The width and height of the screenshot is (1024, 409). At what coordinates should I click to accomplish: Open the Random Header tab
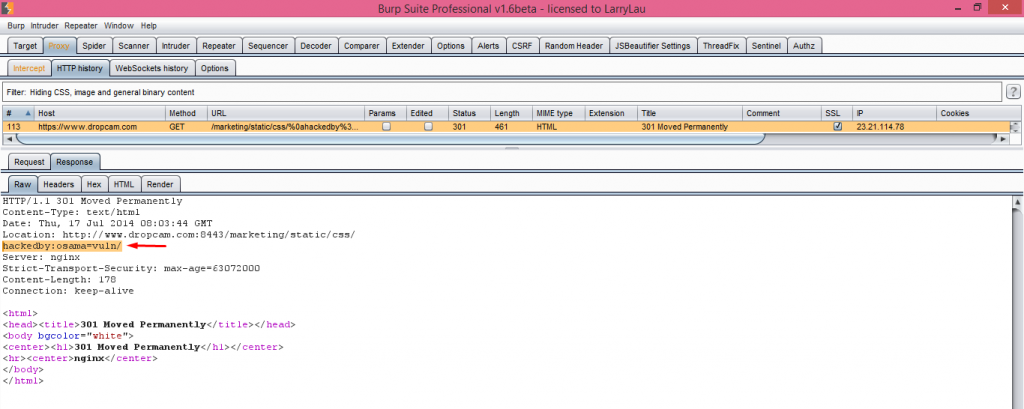(573, 46)
